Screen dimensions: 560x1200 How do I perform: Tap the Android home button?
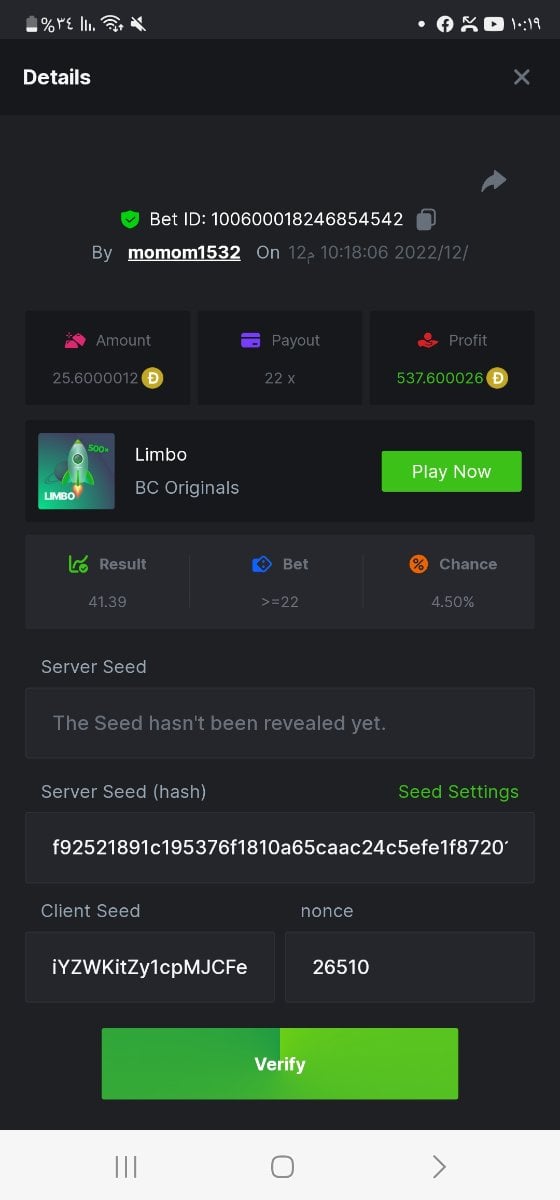282,1166
